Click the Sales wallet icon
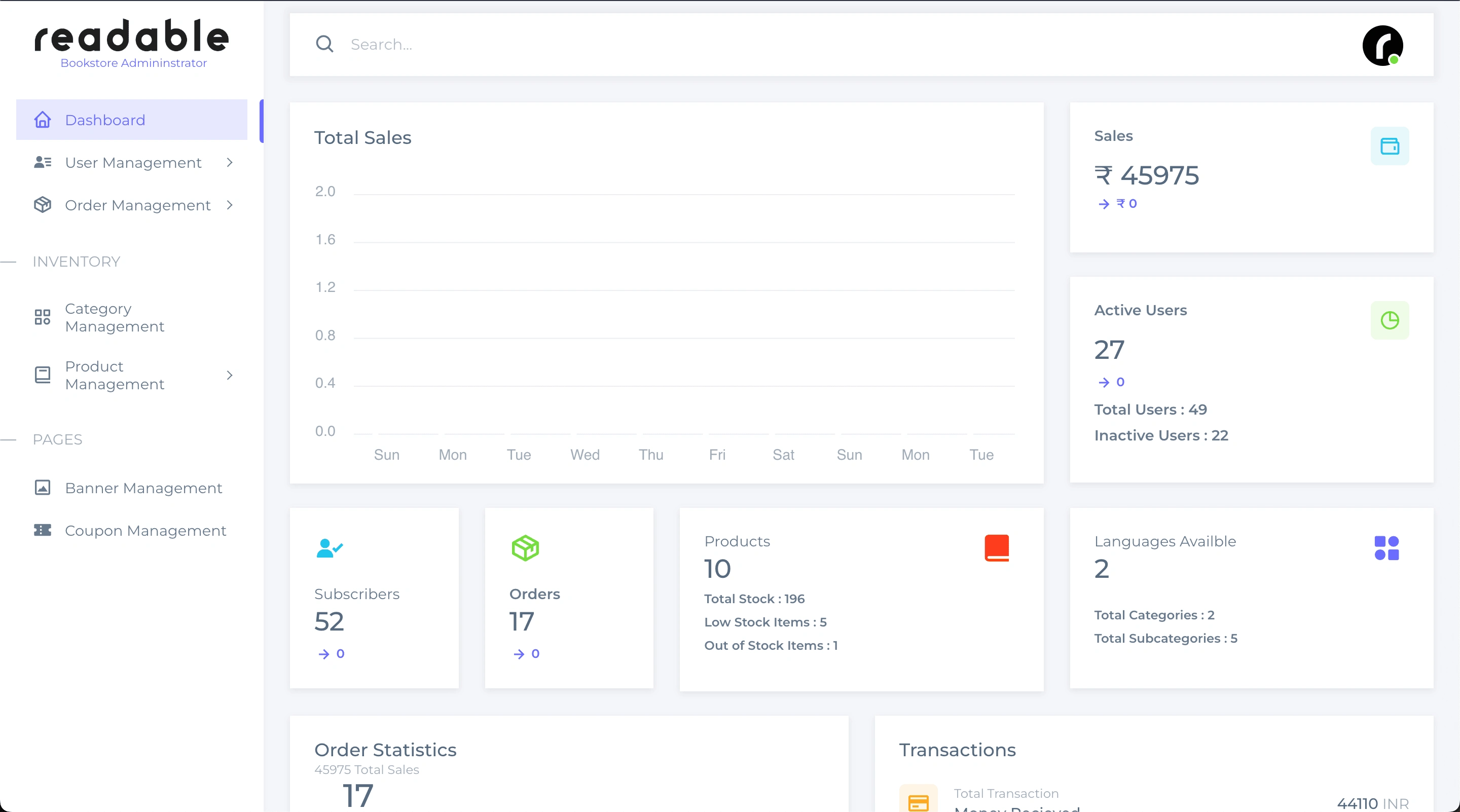Screen dimensions: 1460x812 (x=1389, y=145)
